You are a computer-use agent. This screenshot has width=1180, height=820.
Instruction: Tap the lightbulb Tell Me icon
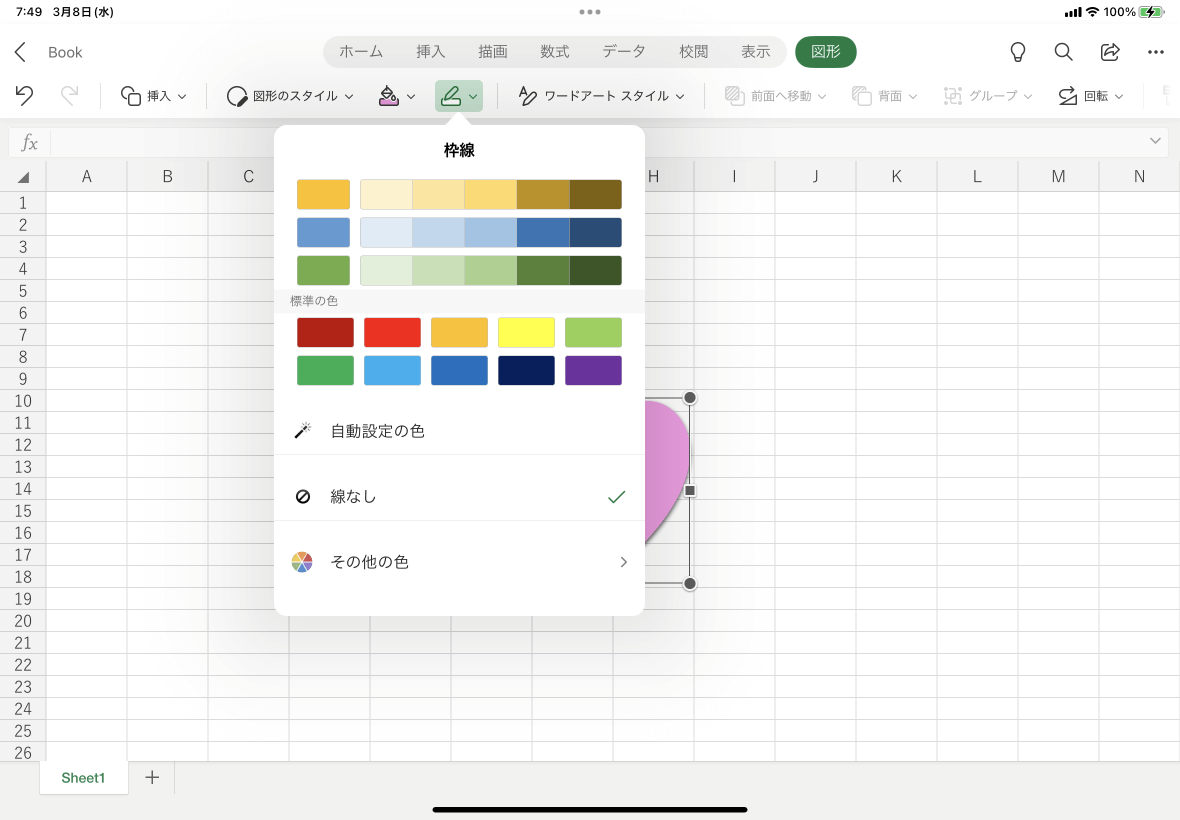pyautogui.click(x=1017, y=52)
